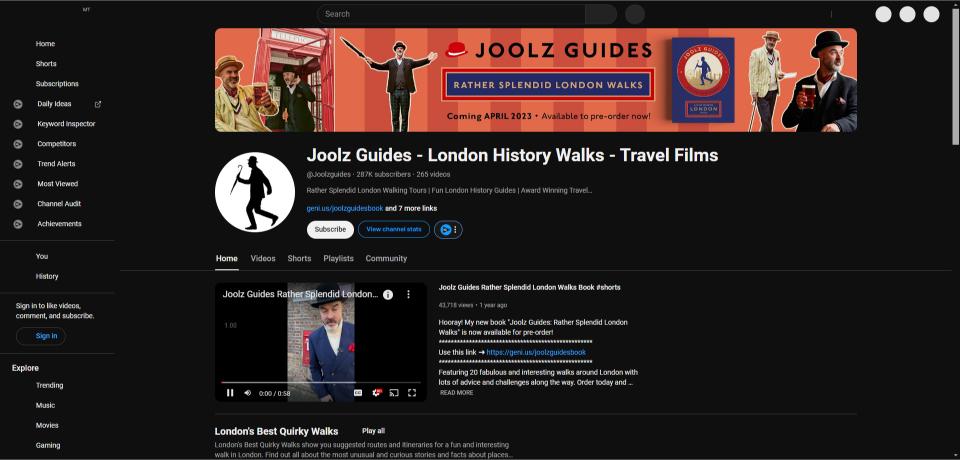The height and width of the screenshot is (460, 960).
Task: Click the '287K subscribers' text
Action: click(383, 175)
